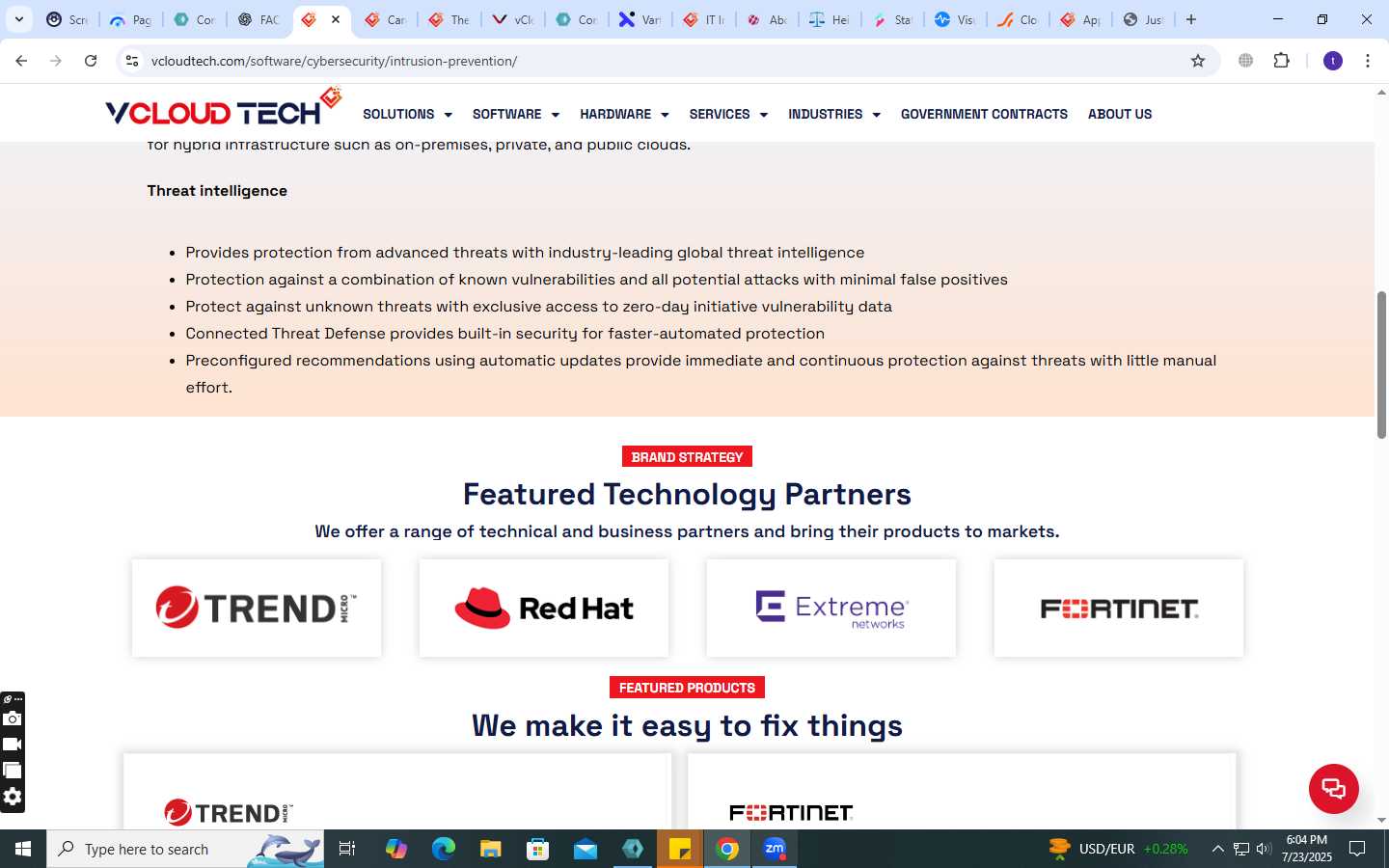Switch to the 'FAC' browser tab
1389x868 pixels.
(258, 19)
